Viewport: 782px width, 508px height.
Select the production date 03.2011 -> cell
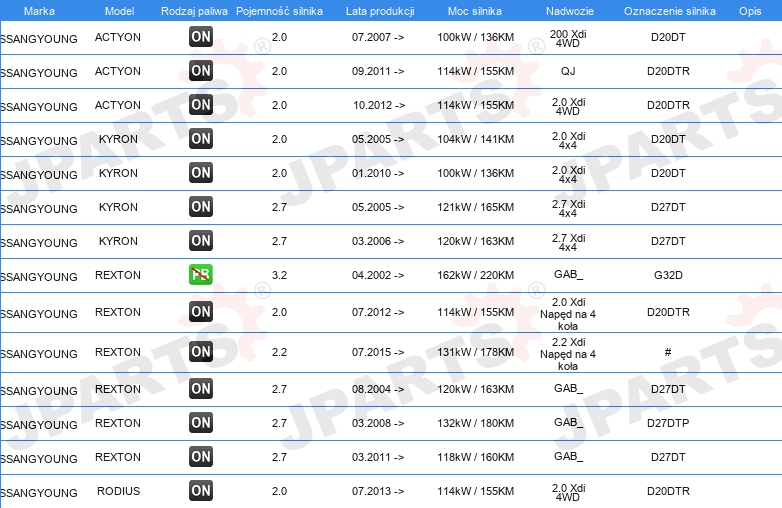(378, 457)
